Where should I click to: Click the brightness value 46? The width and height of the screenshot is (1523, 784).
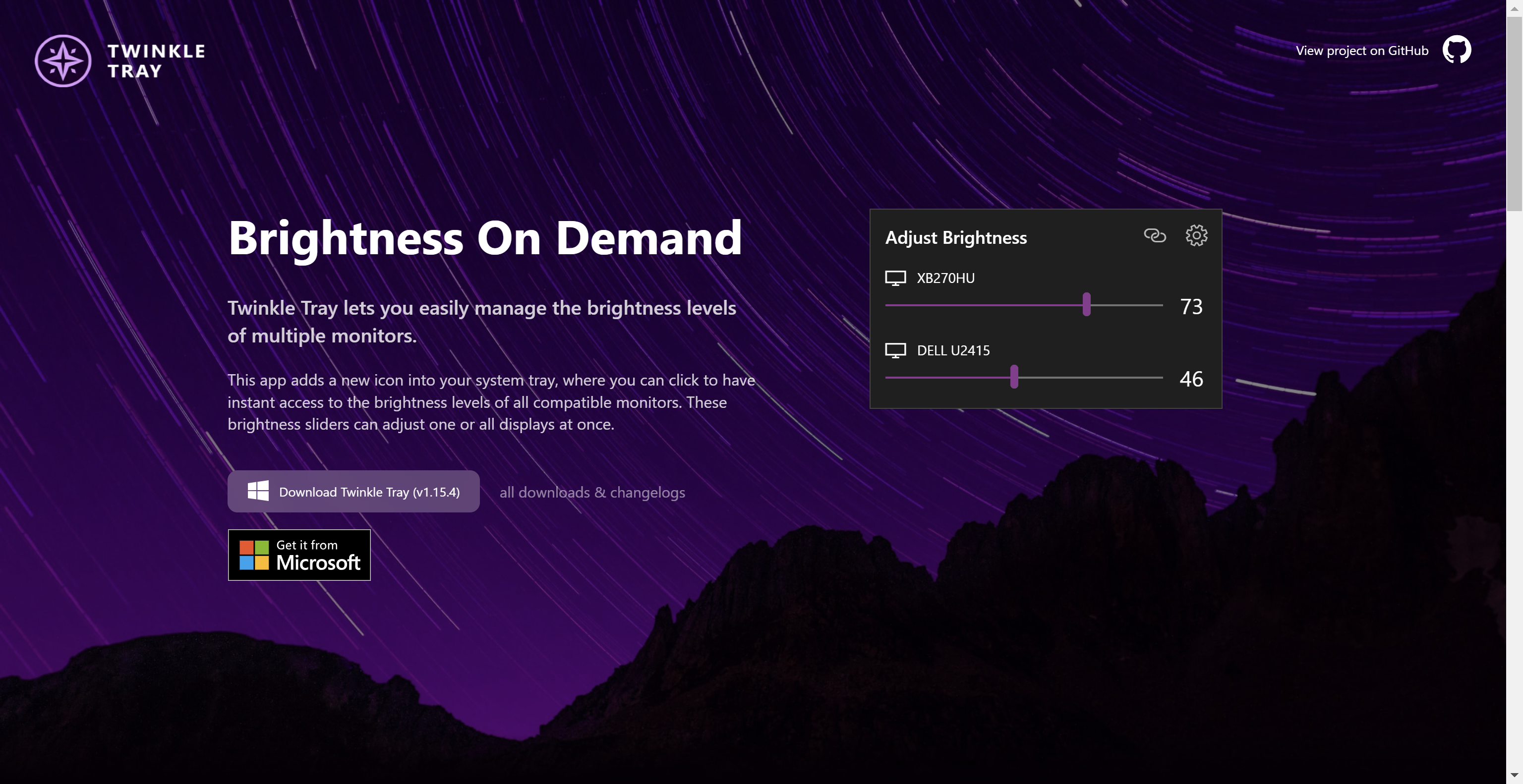pos(1191,379)
